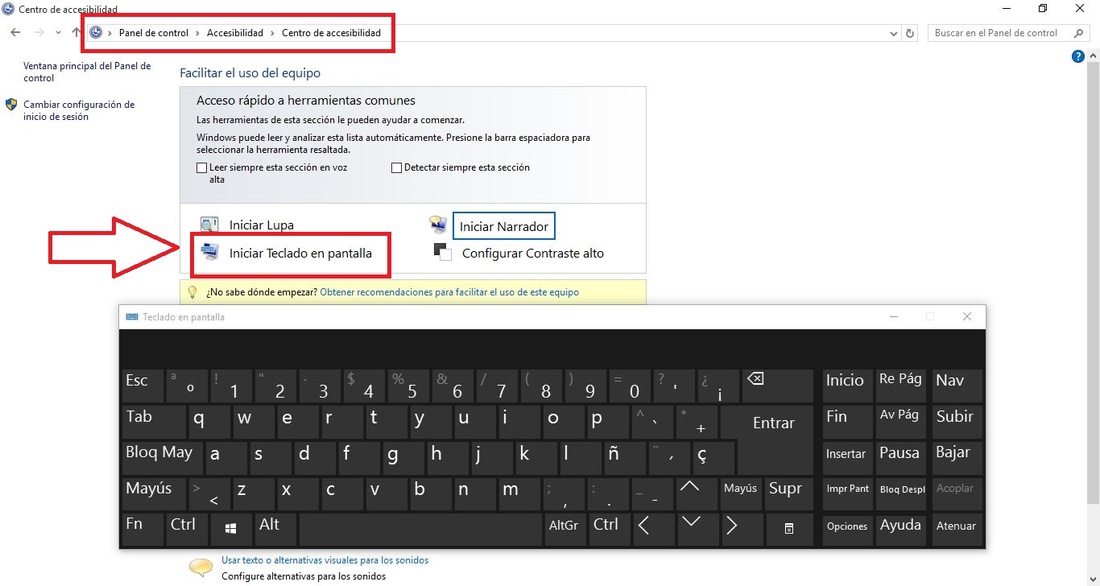
Task: Toggle the AltGr key
Action: pos(565,528)
